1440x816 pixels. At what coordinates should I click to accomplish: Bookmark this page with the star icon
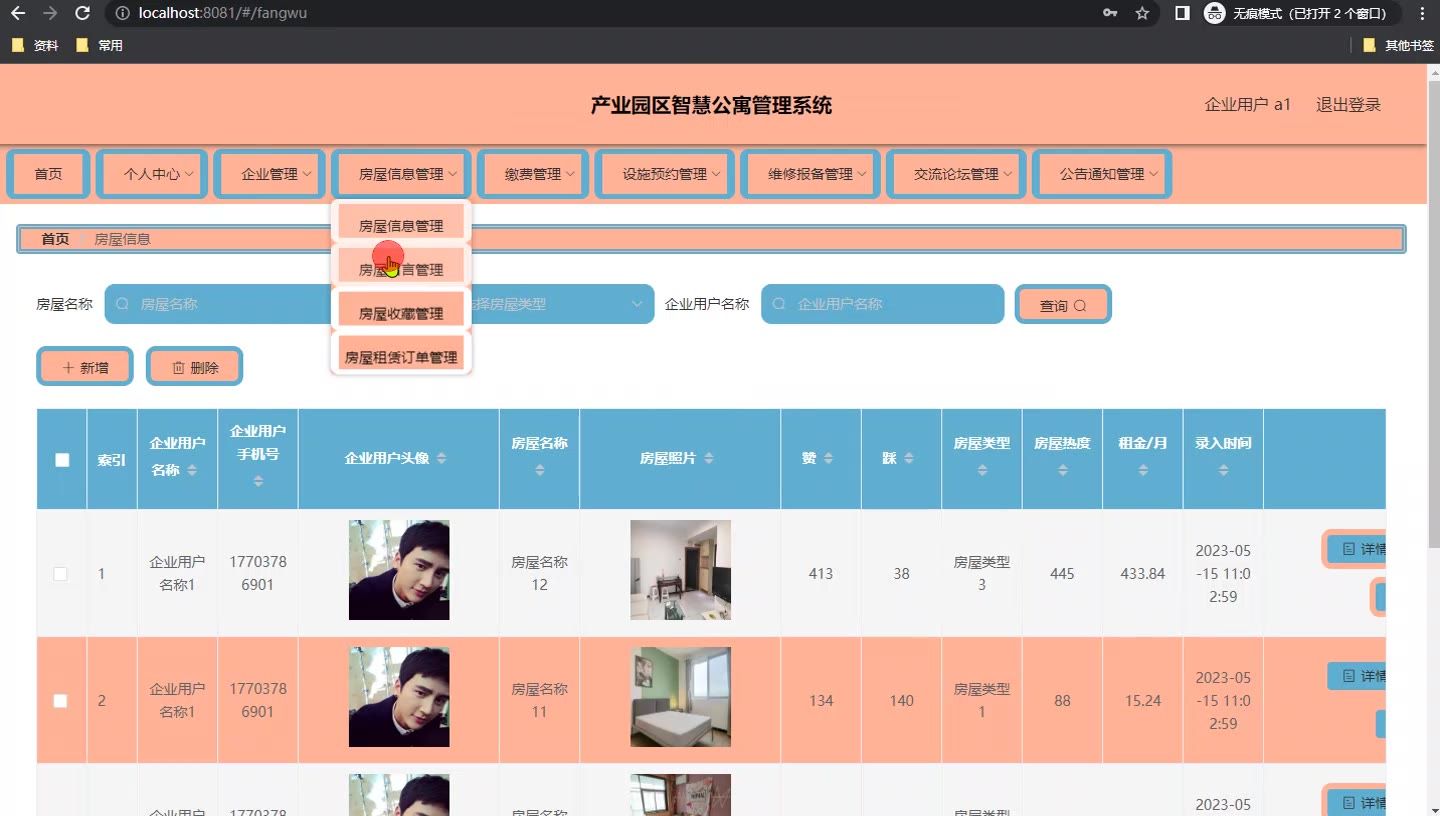tap(1142, 13)
